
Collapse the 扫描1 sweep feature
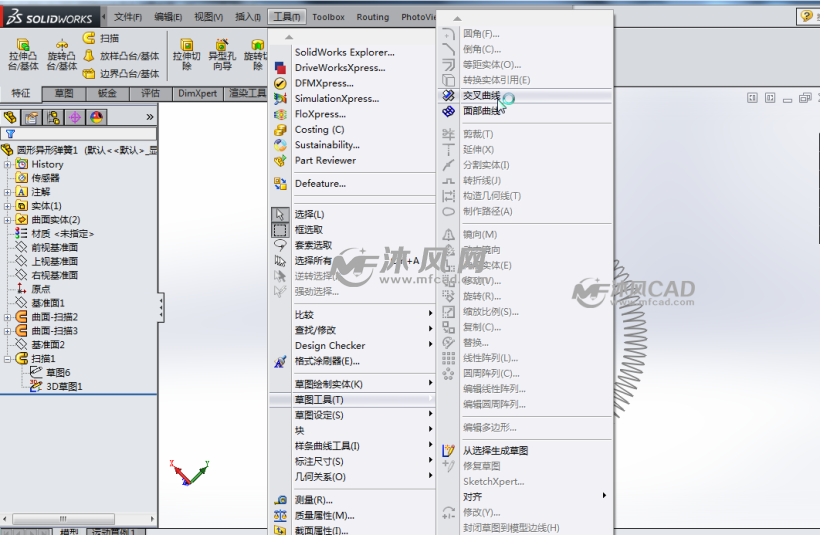(x=9, y=358)
